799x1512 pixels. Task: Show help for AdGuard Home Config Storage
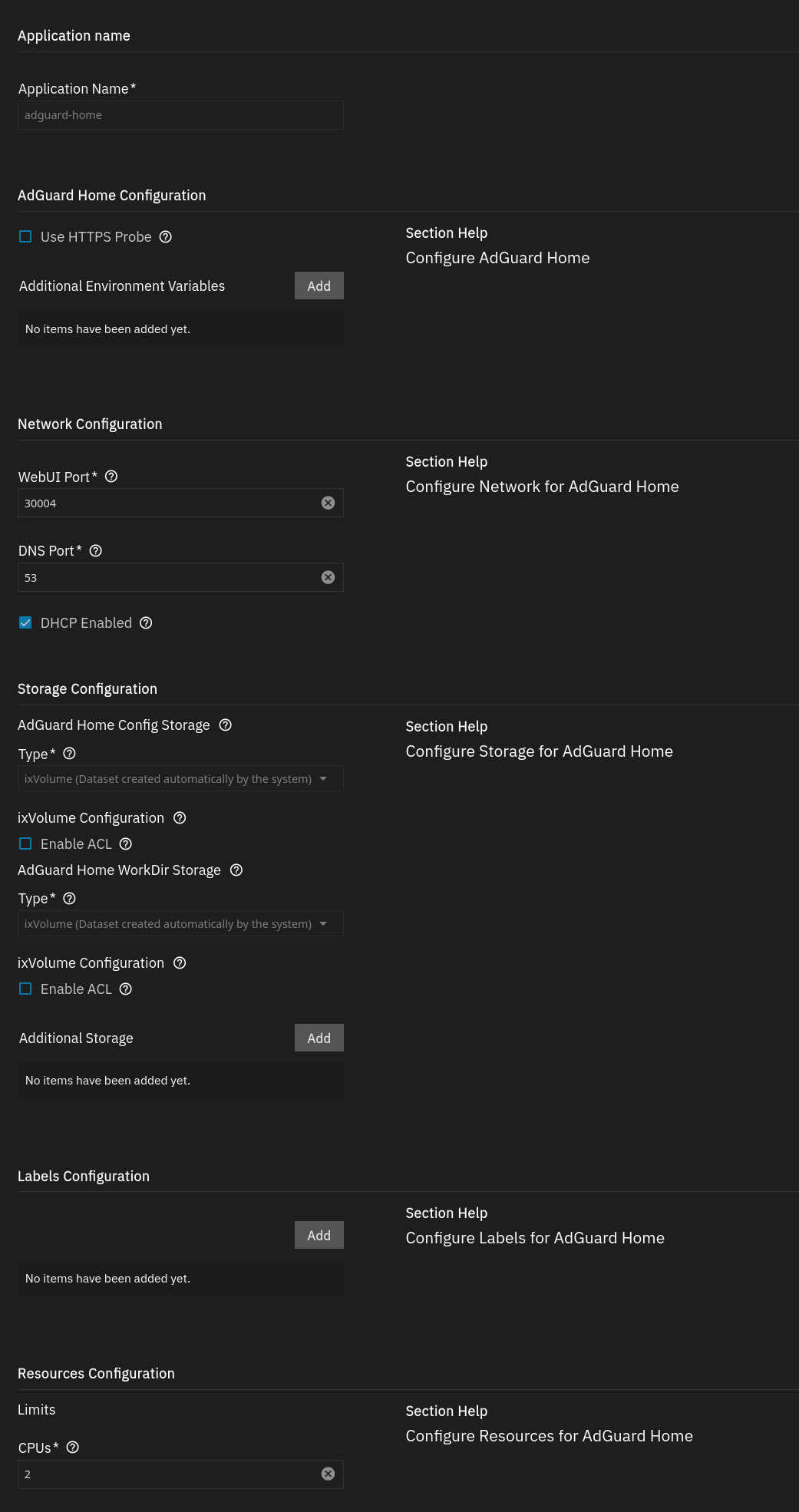pos(226,725)
